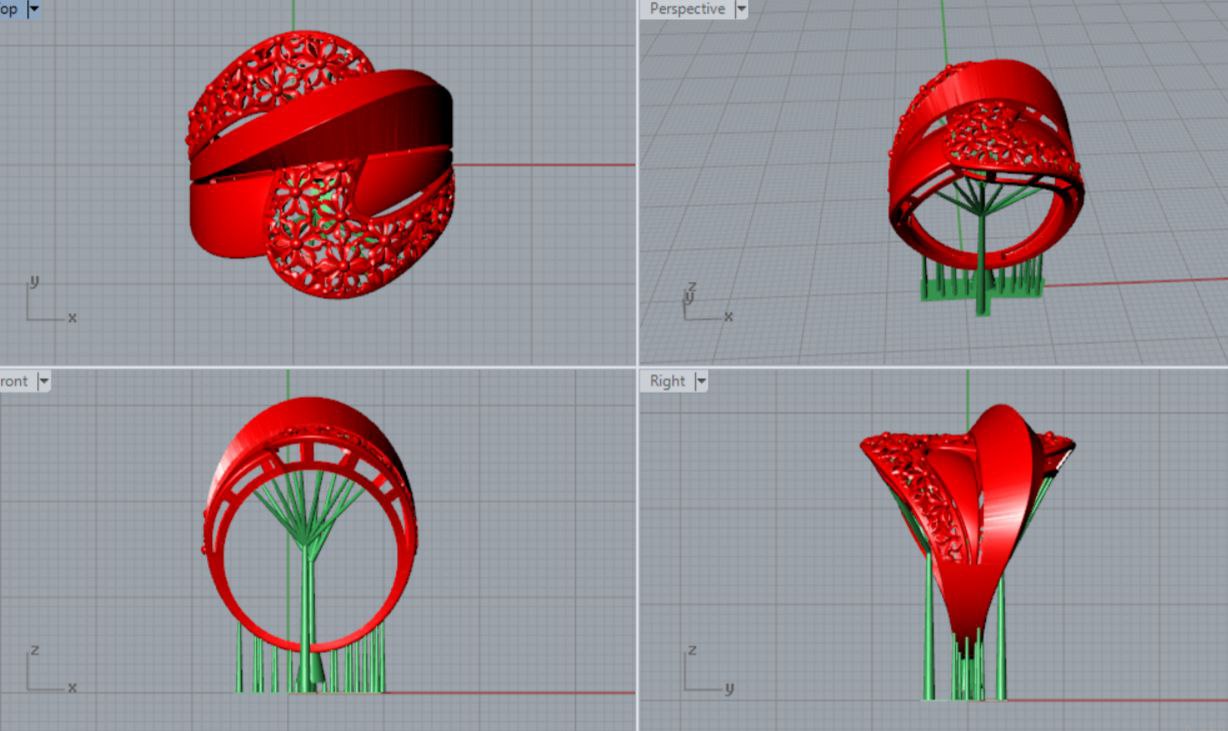
Task: Open the Perspective viewport dropdown arrow
Action: pos(741,9)
